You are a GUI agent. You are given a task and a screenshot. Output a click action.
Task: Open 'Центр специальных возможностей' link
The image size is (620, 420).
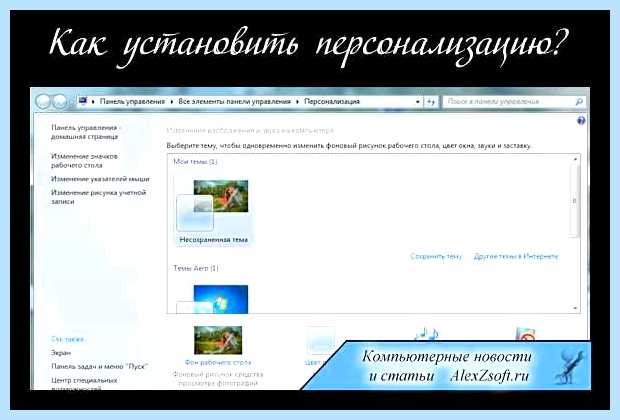click(84, 384)
